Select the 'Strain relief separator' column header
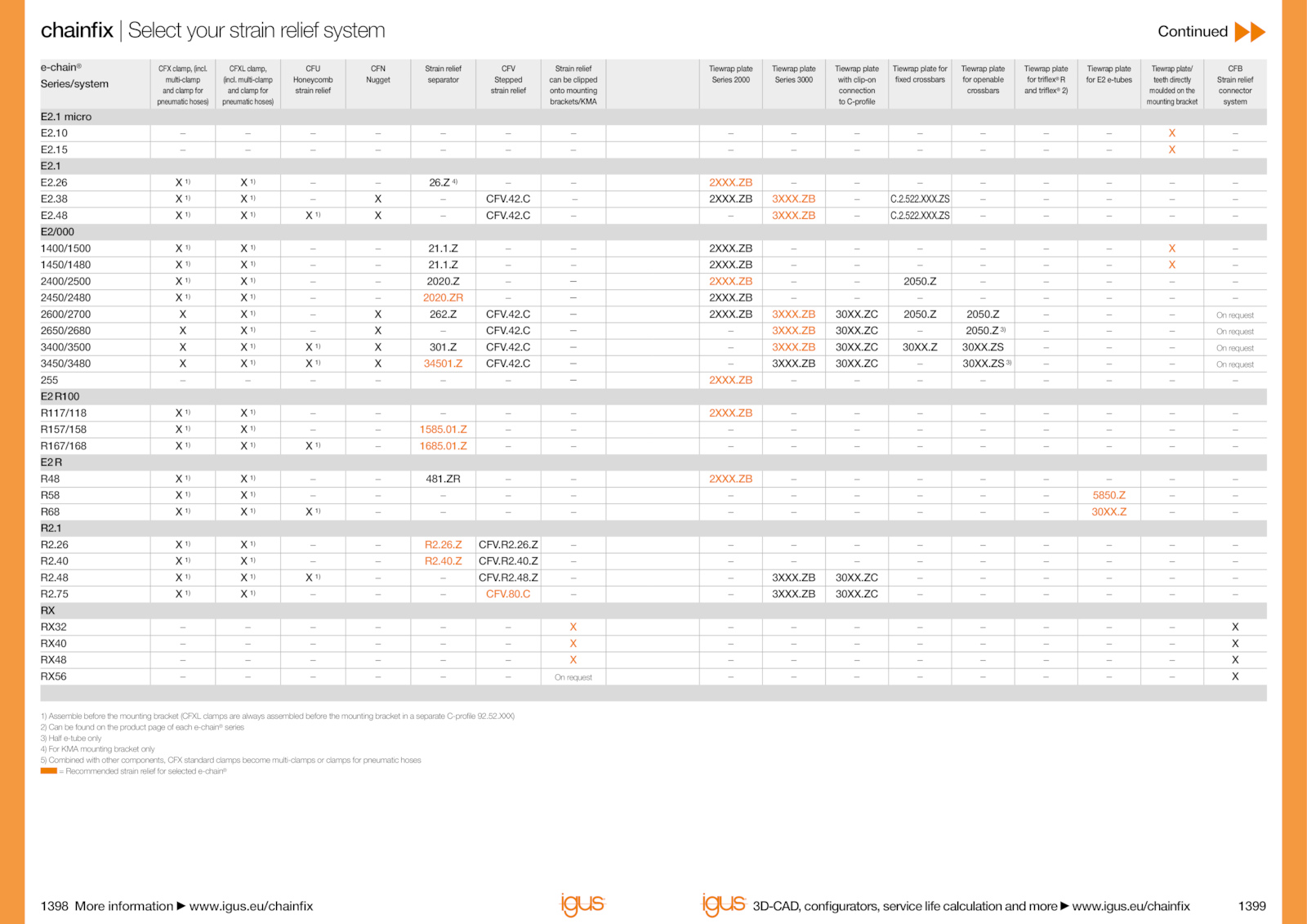This screenshot has height=924, width=1307. 443,74
